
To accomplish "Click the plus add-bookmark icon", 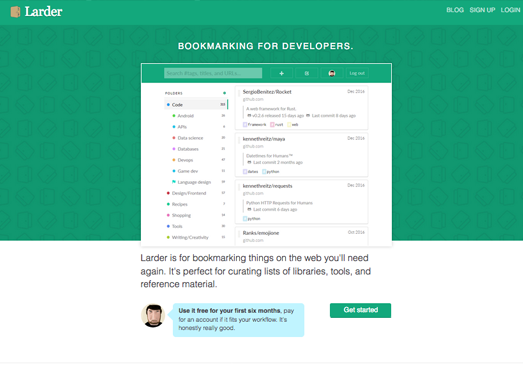I will click(282, 73).
